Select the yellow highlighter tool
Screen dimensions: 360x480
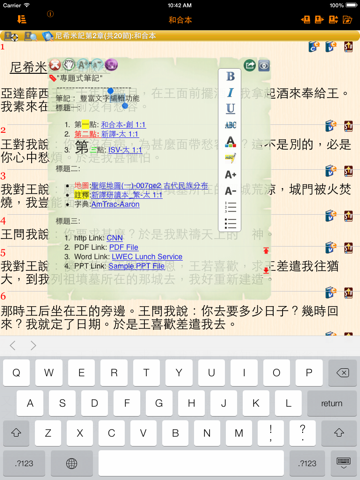pyautogui.click(x=230, y=158)
